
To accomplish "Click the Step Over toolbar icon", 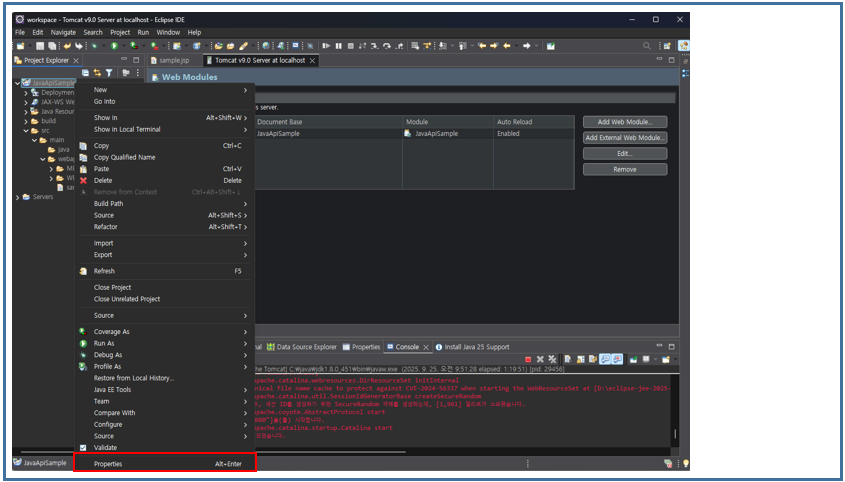I will click(x=387, y=46).
